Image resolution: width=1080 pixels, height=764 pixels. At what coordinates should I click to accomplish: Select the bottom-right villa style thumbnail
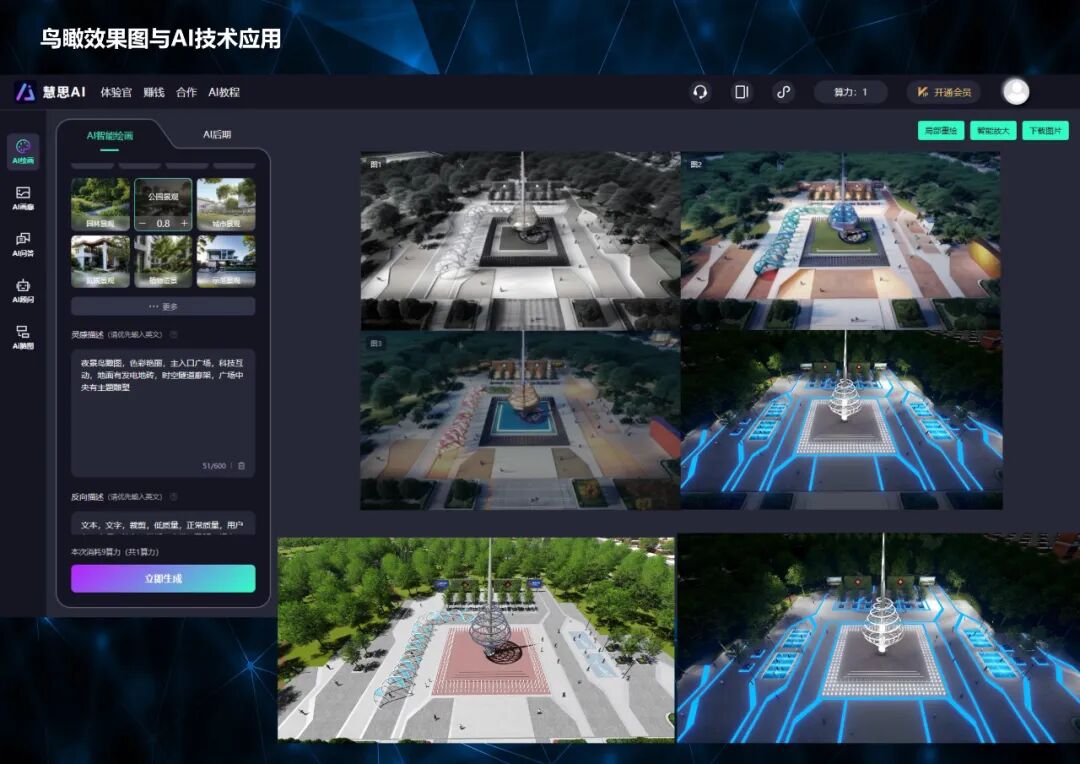226,261
